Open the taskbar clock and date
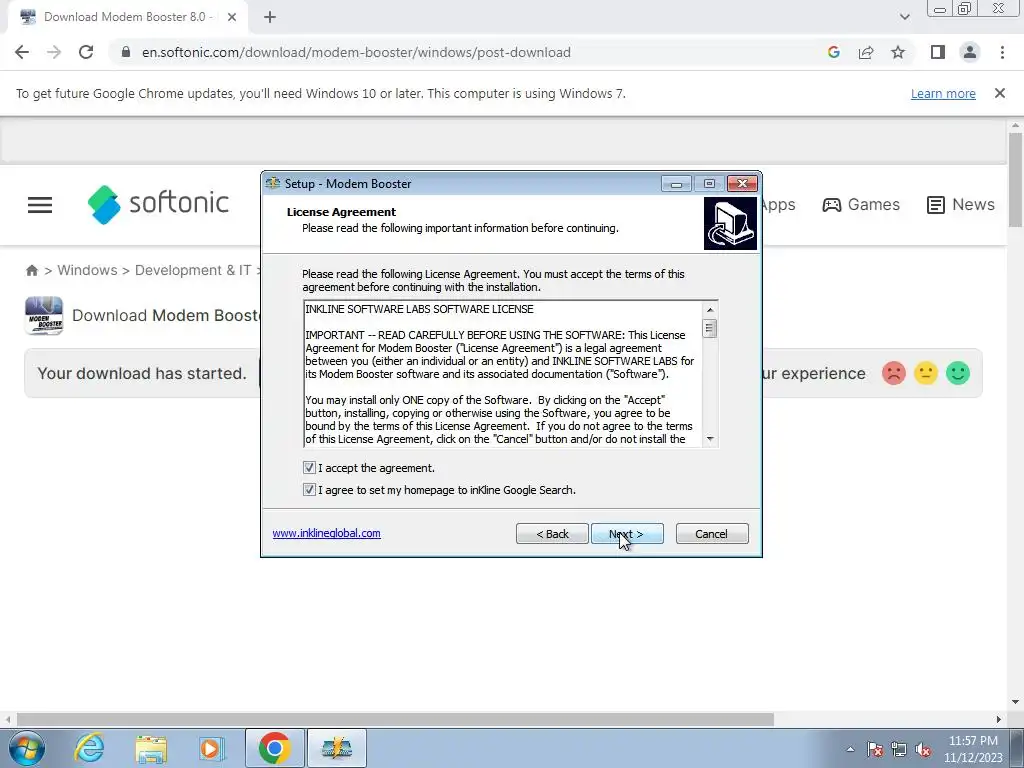The image size is (1024, 768). click(x=973, y=749)
